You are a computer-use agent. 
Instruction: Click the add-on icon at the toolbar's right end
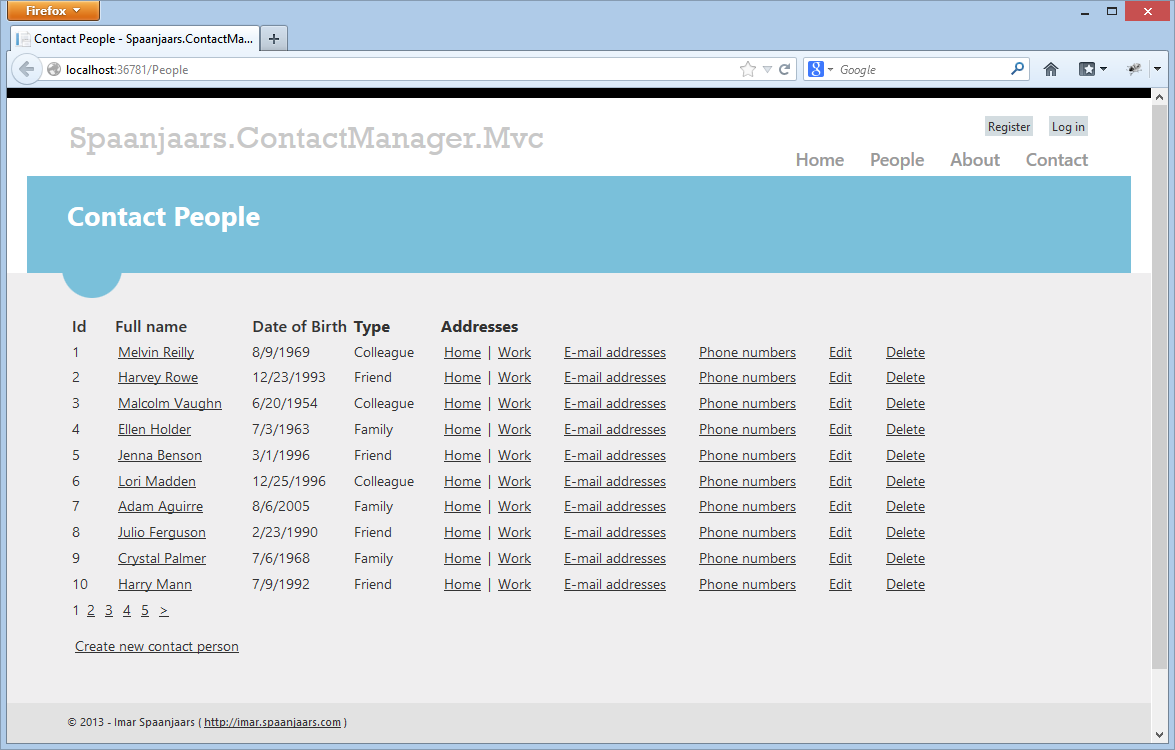tap(1134, 69)
